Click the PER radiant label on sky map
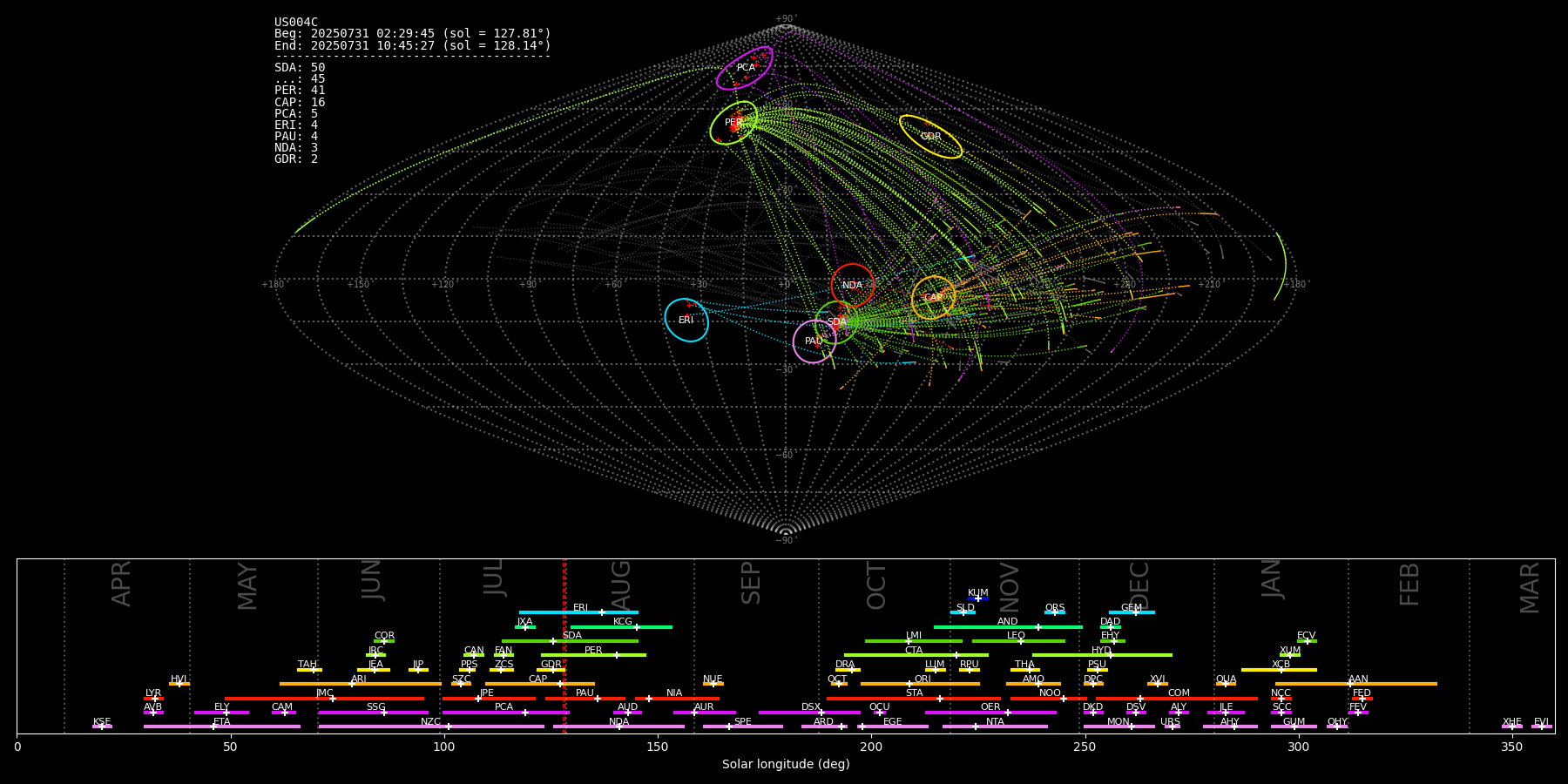The image size is (1568, 784). coord(733,123)
